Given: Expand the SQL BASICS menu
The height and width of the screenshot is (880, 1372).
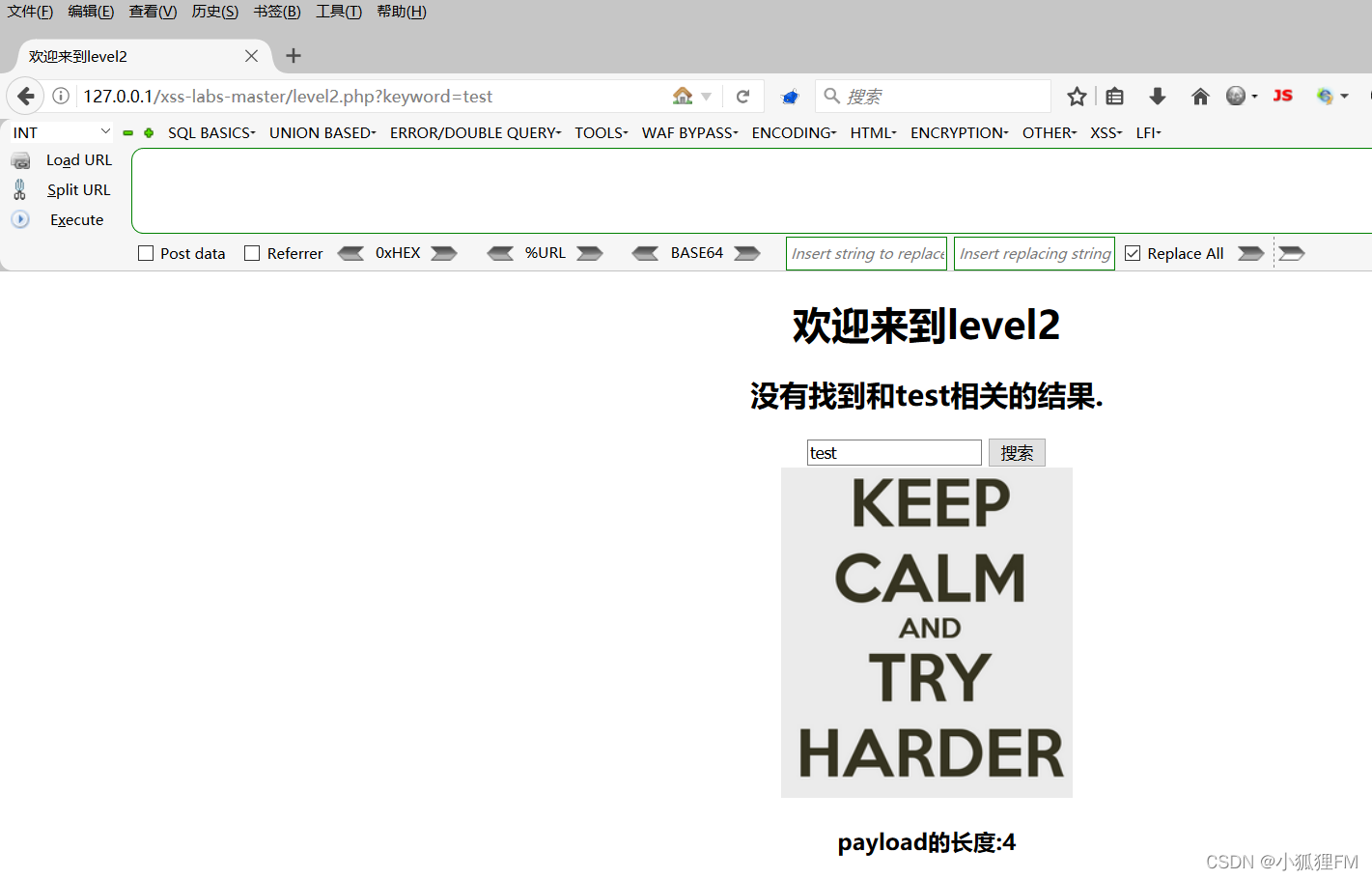Looking at the screenshot, I should coord(211,133).
